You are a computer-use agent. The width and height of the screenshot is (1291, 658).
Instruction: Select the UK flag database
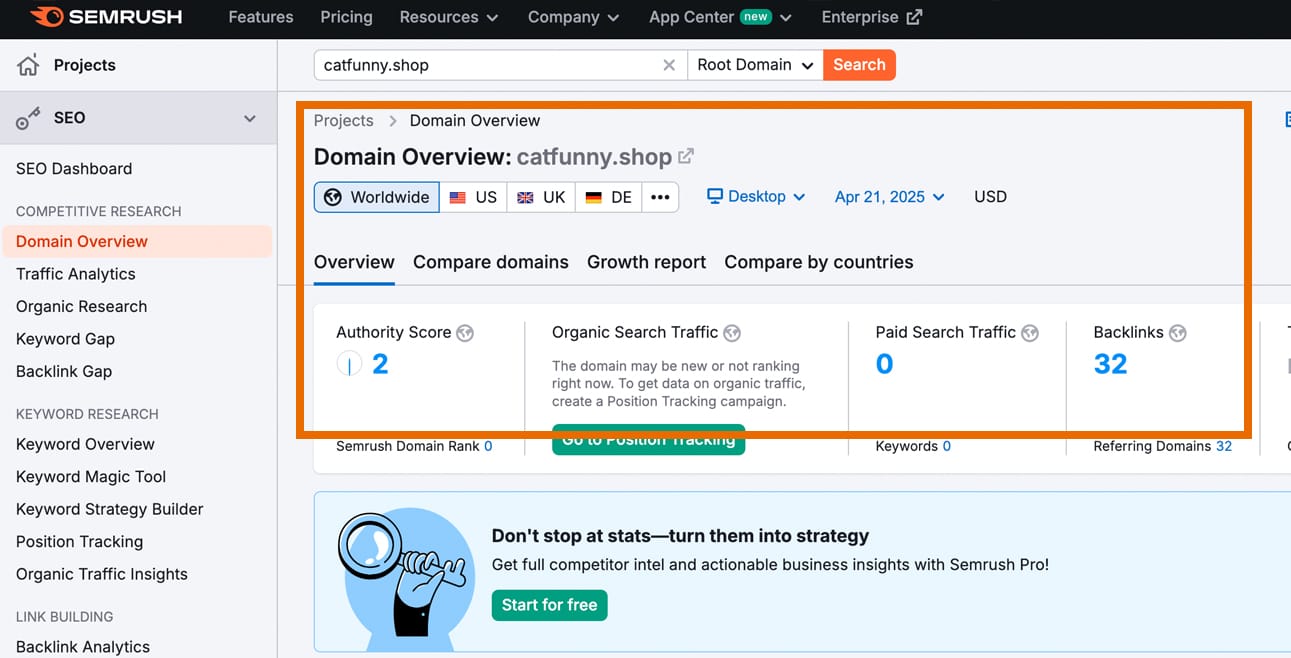[541, 197]
